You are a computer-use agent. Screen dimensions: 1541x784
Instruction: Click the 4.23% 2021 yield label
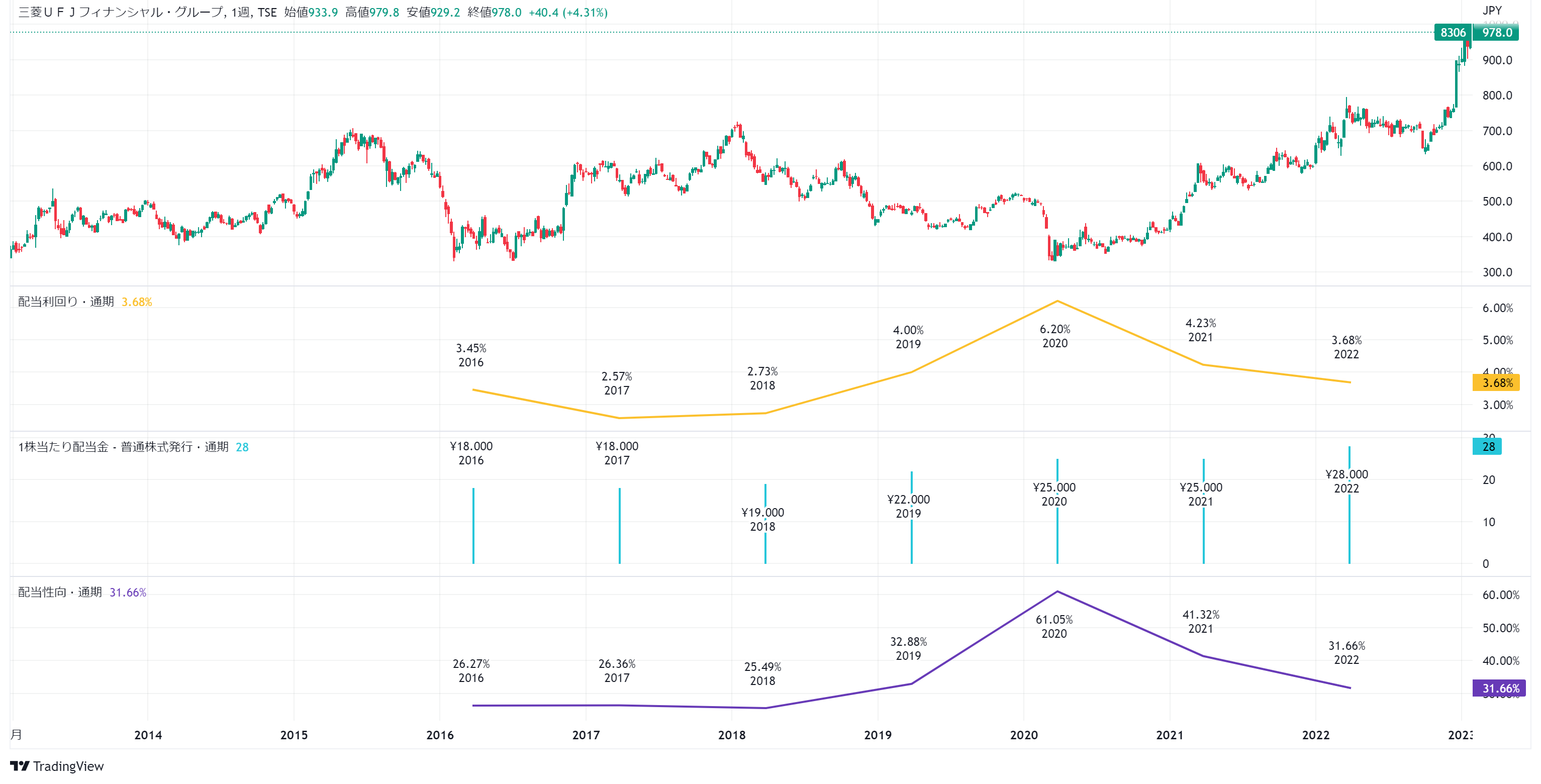click(x=1201, y=330)
